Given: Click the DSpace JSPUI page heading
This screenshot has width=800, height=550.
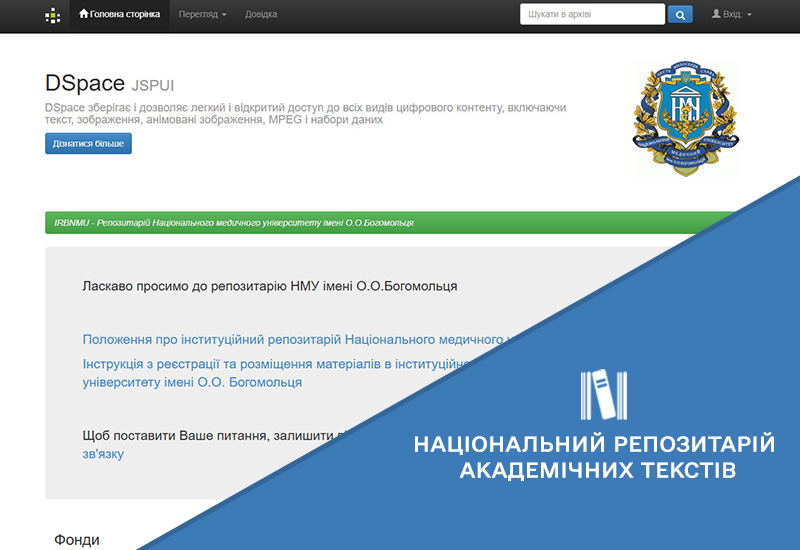Looking at the screenshot, I should point(109,83).
